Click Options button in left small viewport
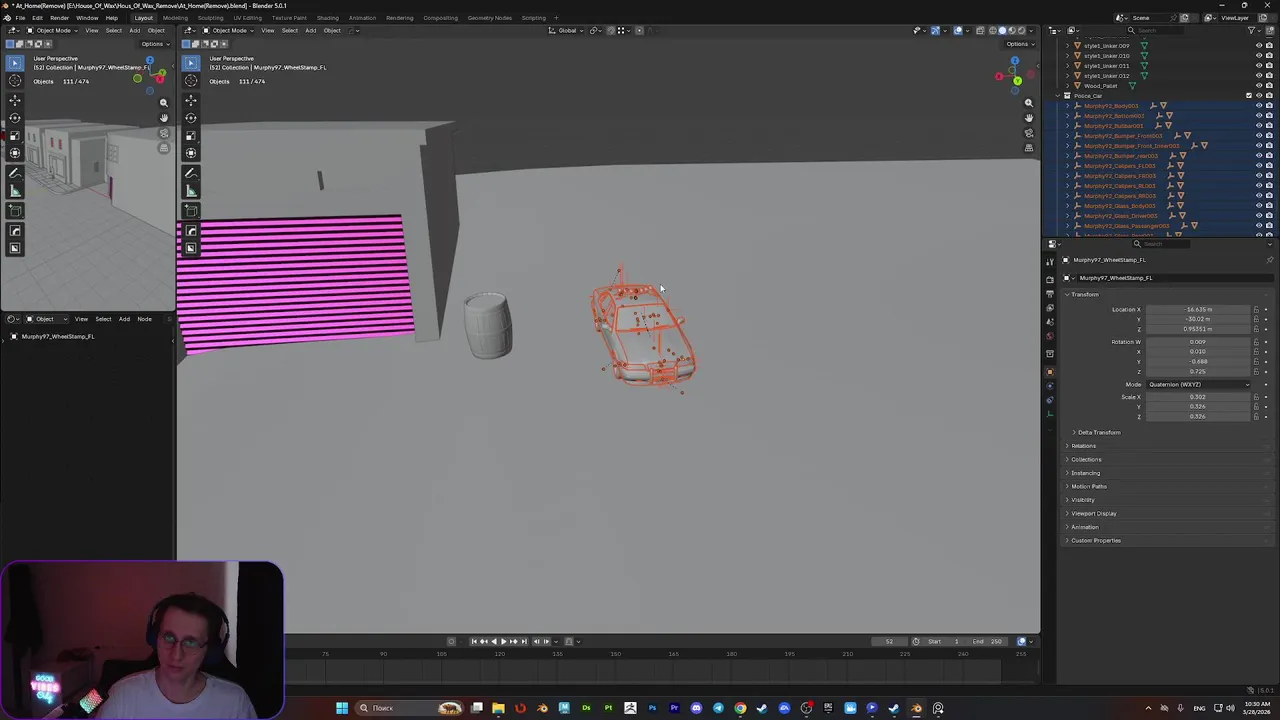Image resolution: width=1280 pixels, height=720 pixels. (153, 44)
